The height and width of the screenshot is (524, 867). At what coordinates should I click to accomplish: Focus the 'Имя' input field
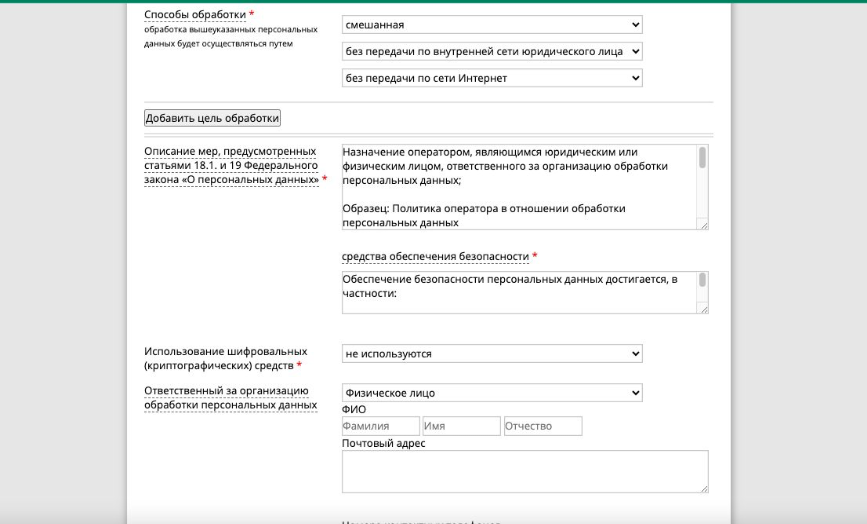click(x=462, y=426)
